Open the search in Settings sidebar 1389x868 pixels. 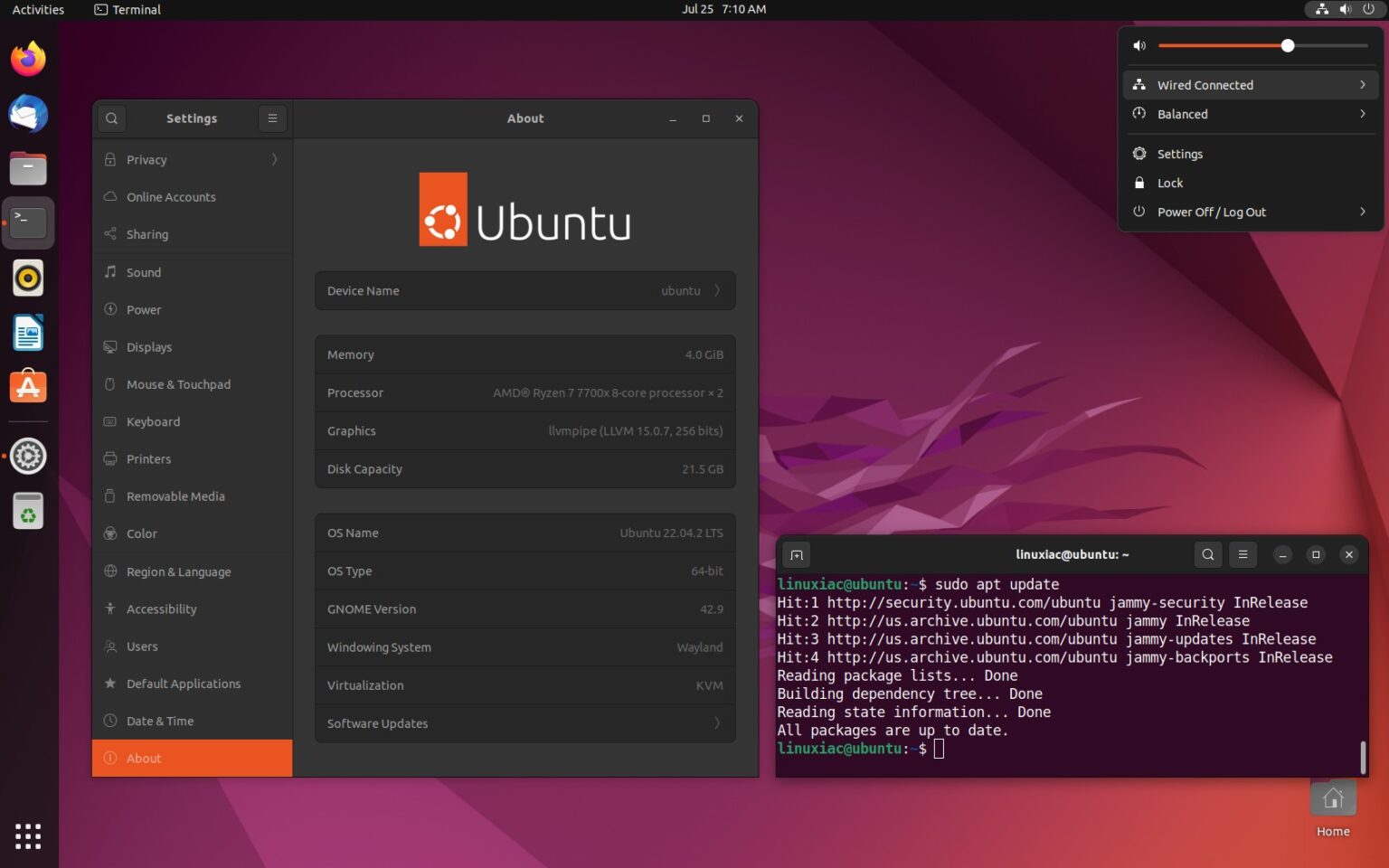tap(111, 118)
